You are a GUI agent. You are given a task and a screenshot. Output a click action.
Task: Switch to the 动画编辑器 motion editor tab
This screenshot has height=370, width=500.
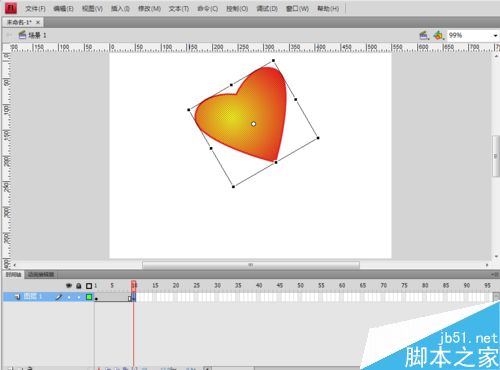pos(41,275)
